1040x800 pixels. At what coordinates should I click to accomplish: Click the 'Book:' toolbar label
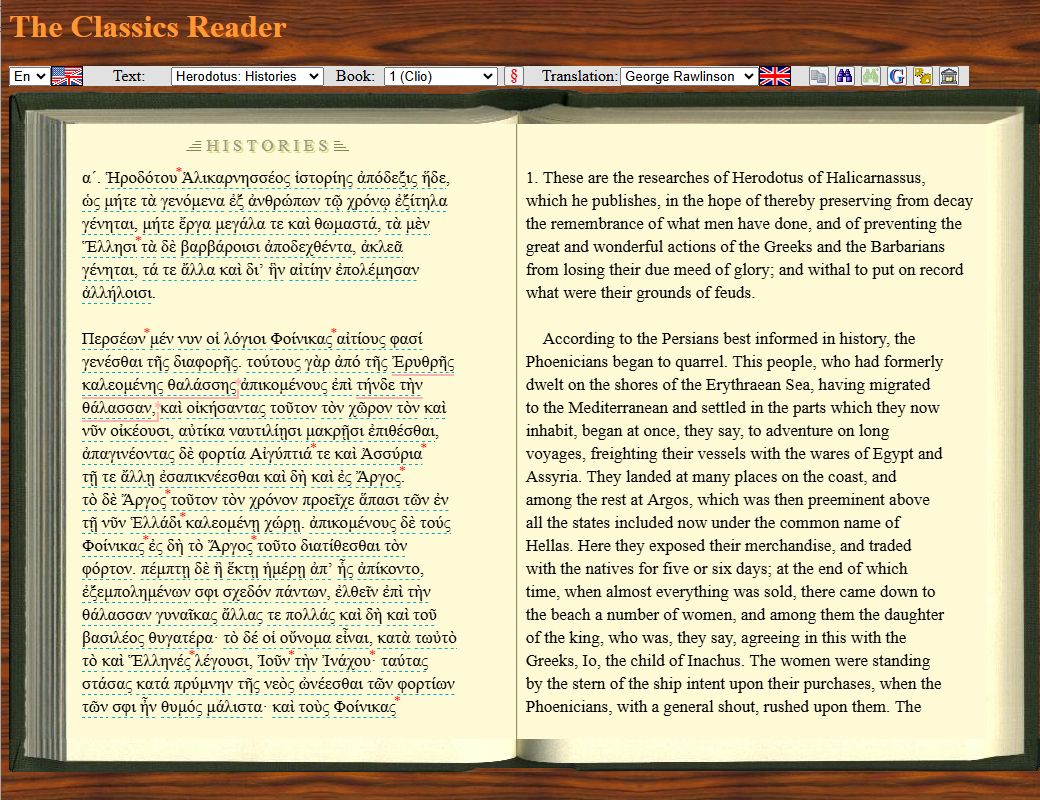pyautogui.click(x=355, y=76)
